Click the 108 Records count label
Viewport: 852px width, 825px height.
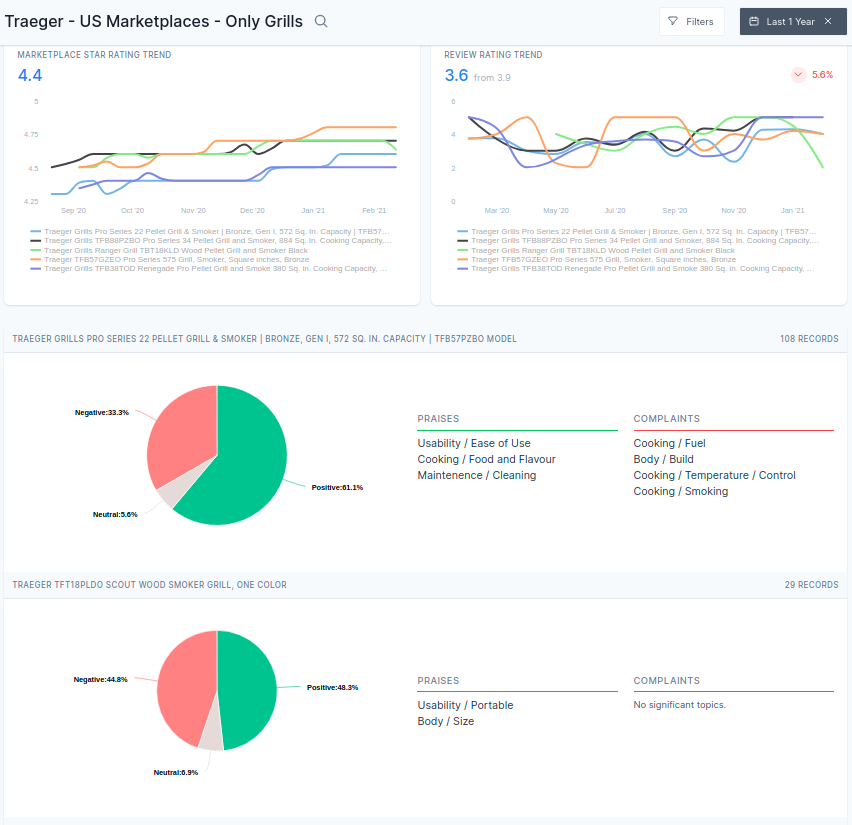(808, 339)
